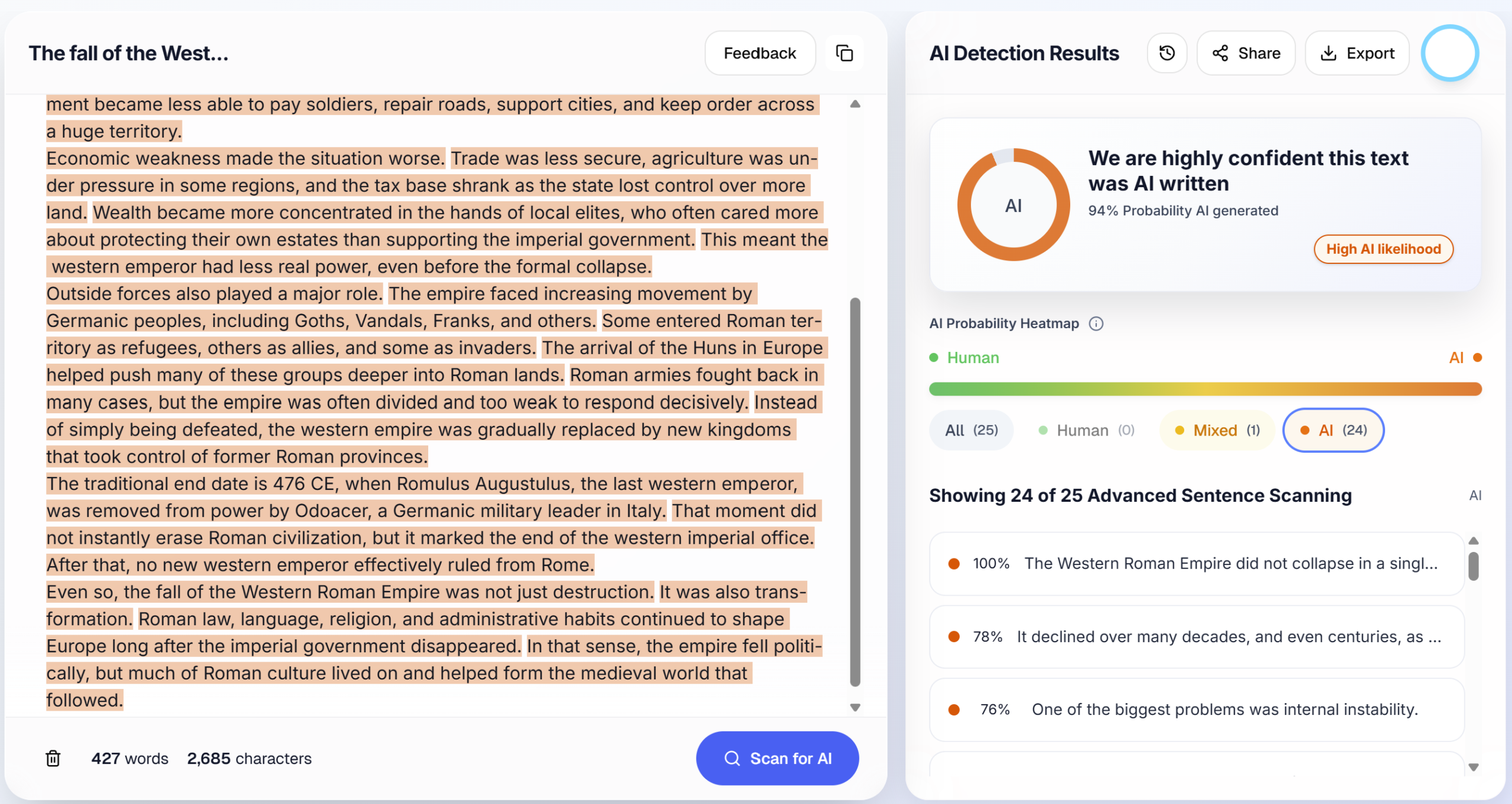
Task: Click the text panel scroll-up arrow
Action: point(855,104)
